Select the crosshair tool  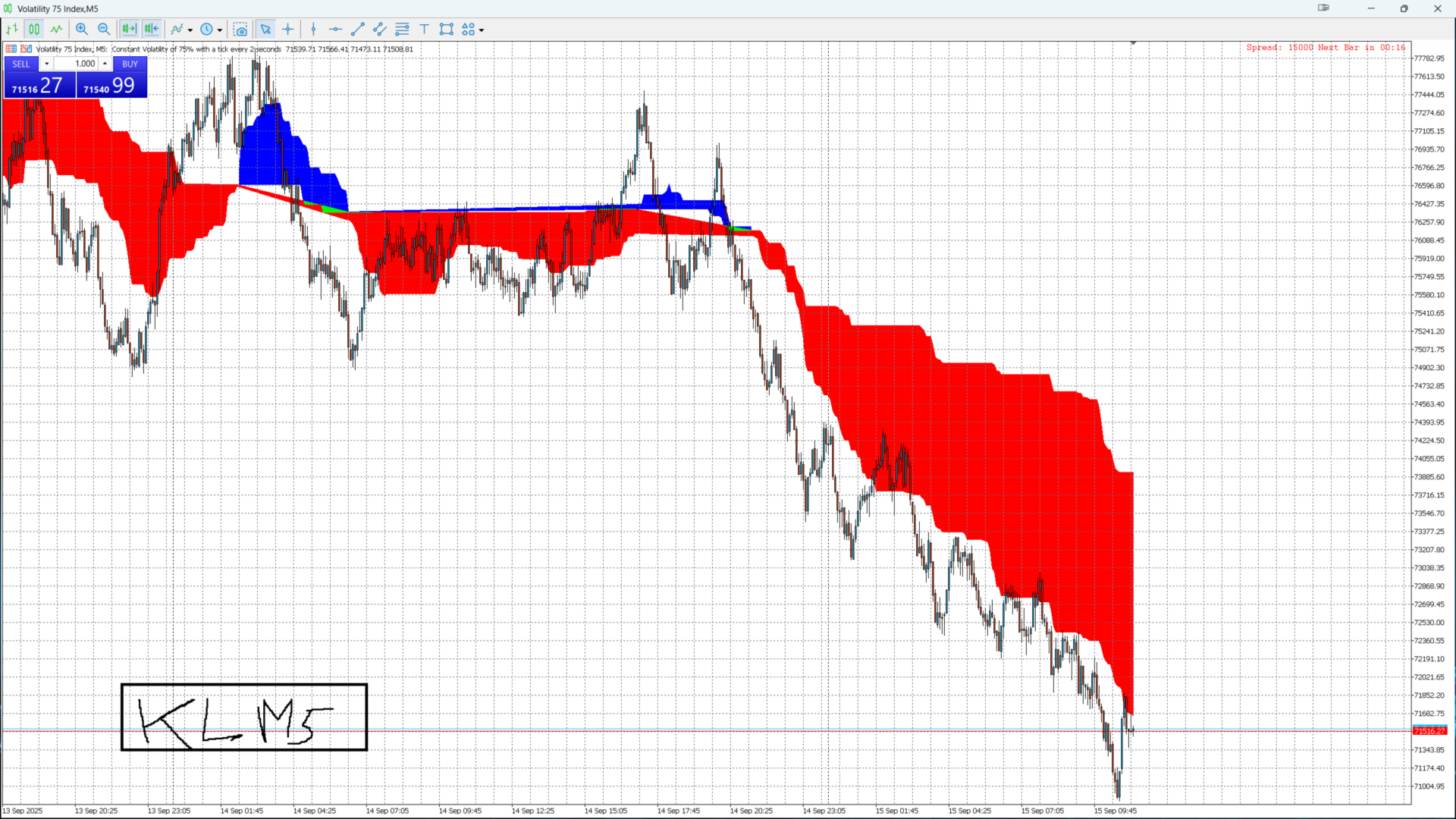coord(288,30)
